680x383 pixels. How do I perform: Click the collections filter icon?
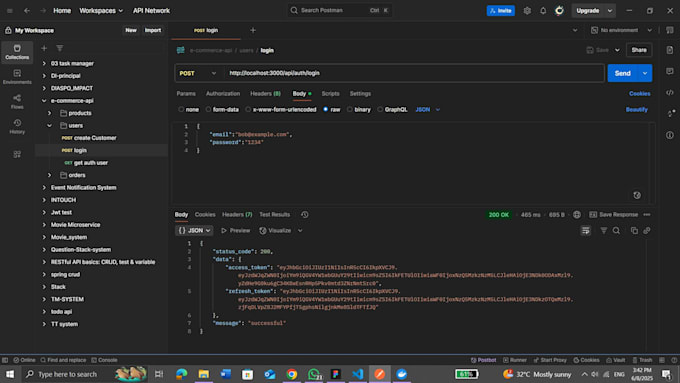tap(59, 48)
